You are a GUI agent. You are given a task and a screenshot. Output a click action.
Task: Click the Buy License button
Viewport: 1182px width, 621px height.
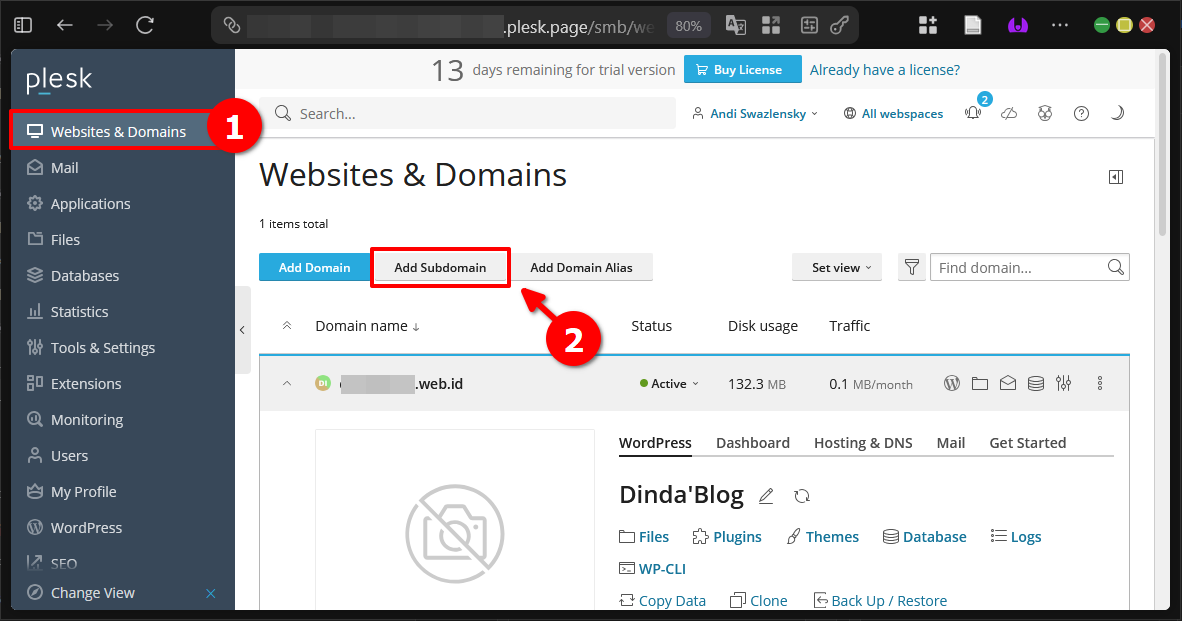pos(742,70)
